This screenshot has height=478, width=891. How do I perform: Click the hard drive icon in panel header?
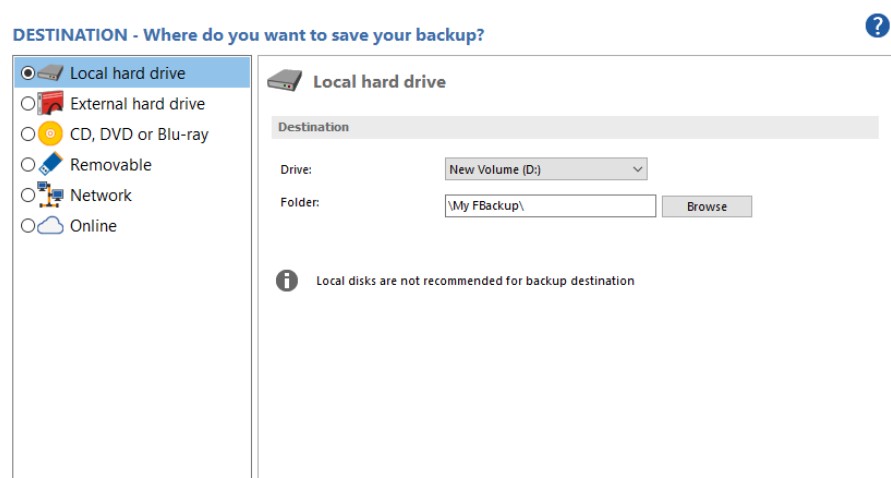[x=285, y=82]
